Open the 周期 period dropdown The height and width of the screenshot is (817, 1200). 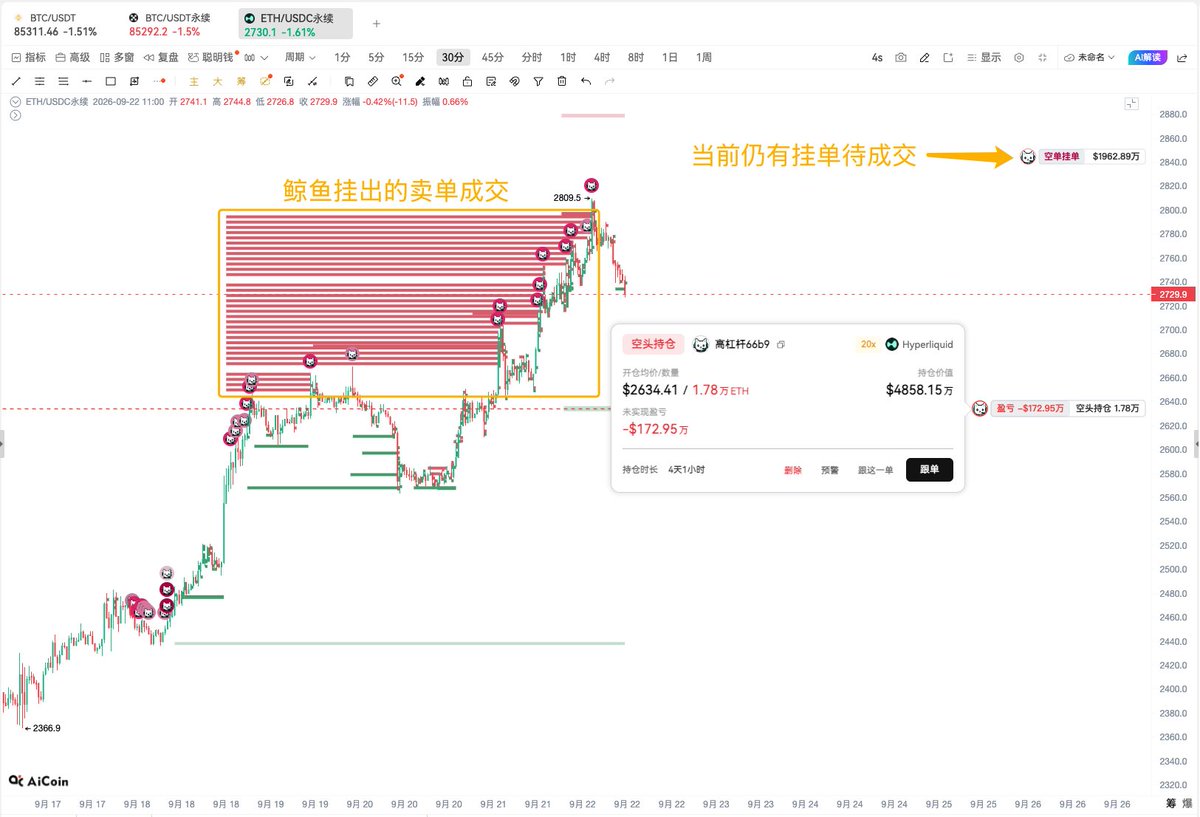[300, 58]
